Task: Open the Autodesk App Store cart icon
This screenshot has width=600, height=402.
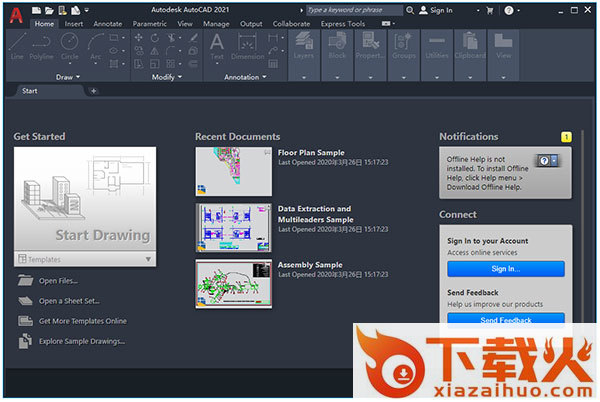Action: point(489,11)
